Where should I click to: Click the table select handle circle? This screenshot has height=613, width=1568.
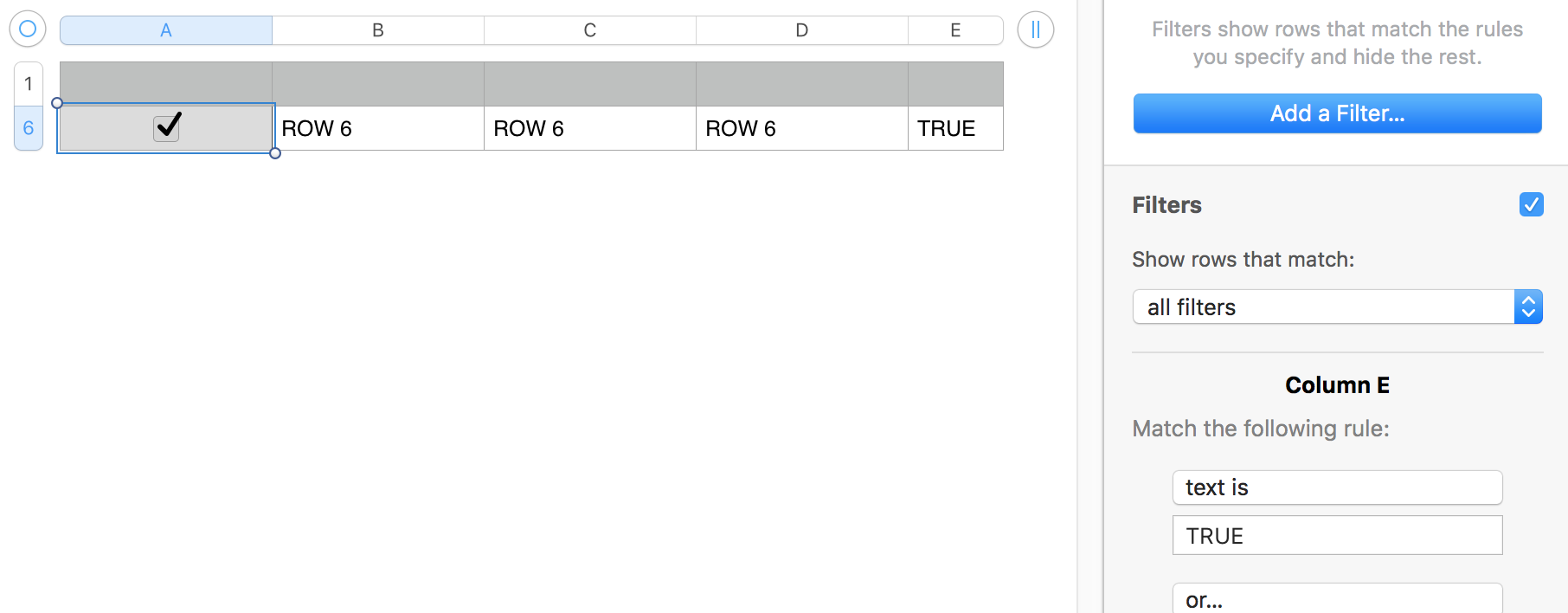pyautogui.click(x=28, y=29)
